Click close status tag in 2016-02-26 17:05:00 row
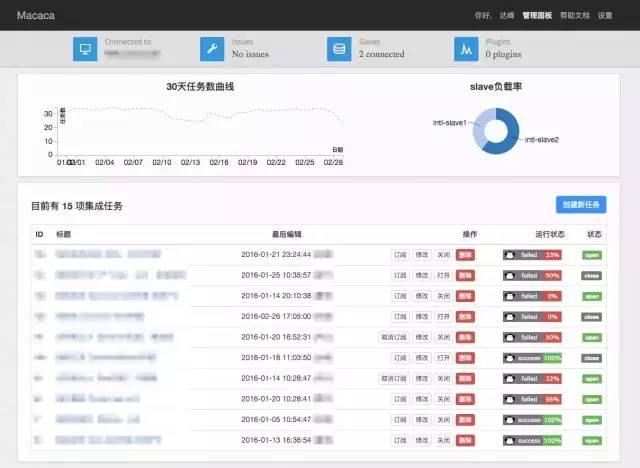 coord(591,317)
